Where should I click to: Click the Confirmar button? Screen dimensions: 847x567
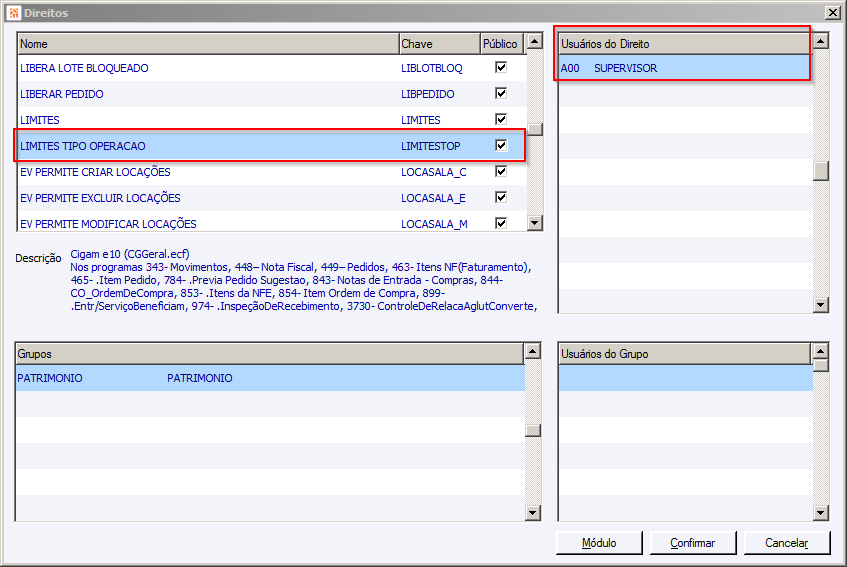(x=693, y=543)
